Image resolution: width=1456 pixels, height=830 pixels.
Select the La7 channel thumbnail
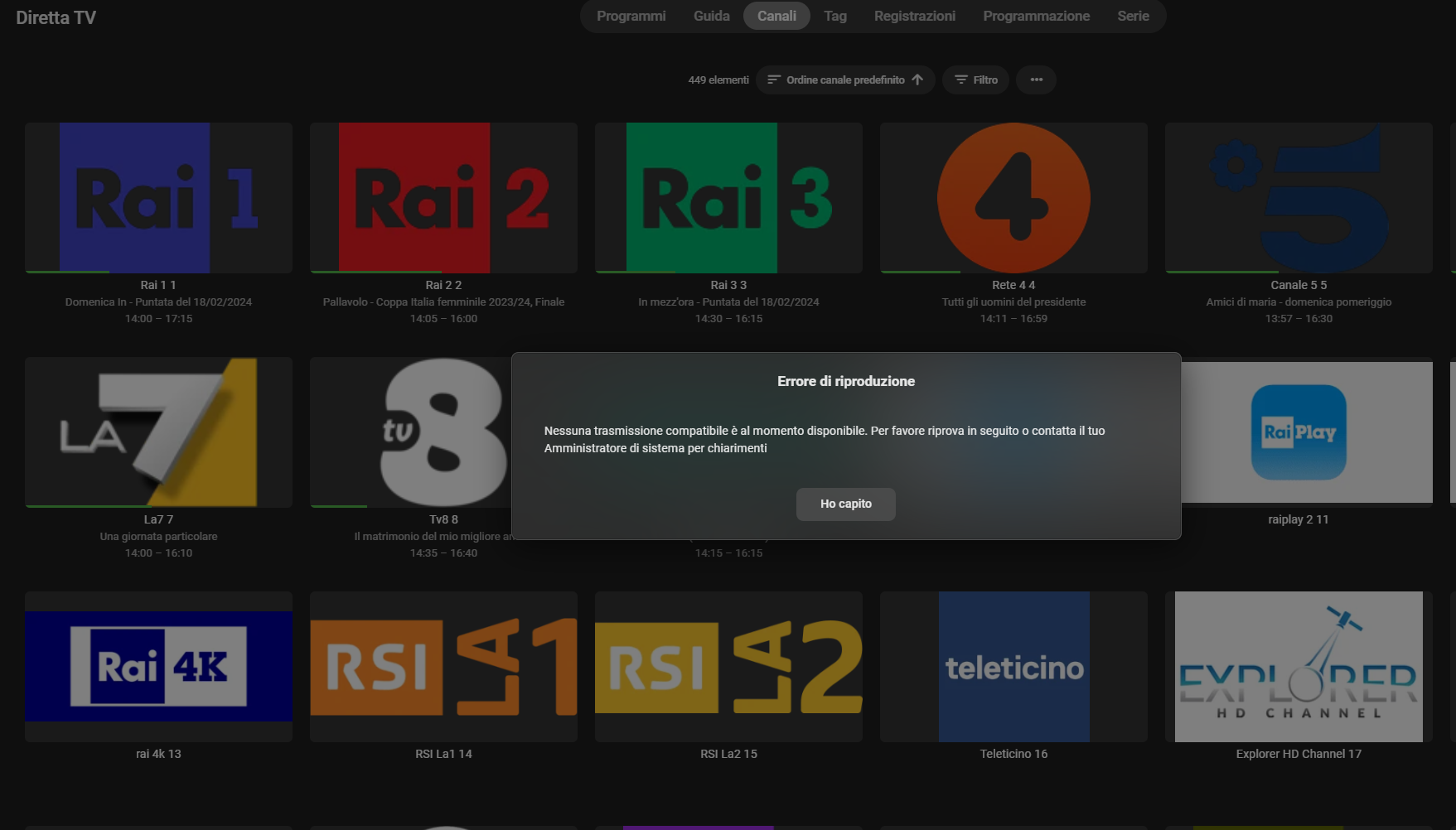[x=158, y=432]
